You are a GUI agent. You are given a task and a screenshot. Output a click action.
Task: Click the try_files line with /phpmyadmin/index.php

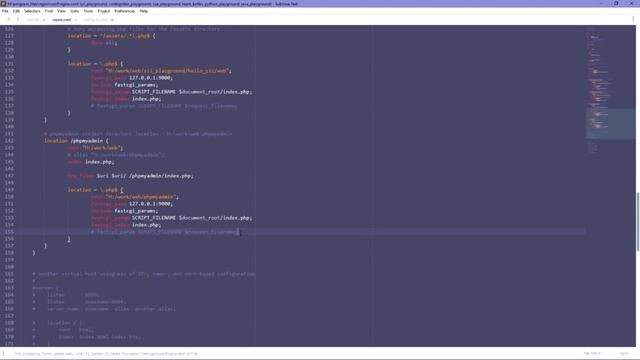131,176
